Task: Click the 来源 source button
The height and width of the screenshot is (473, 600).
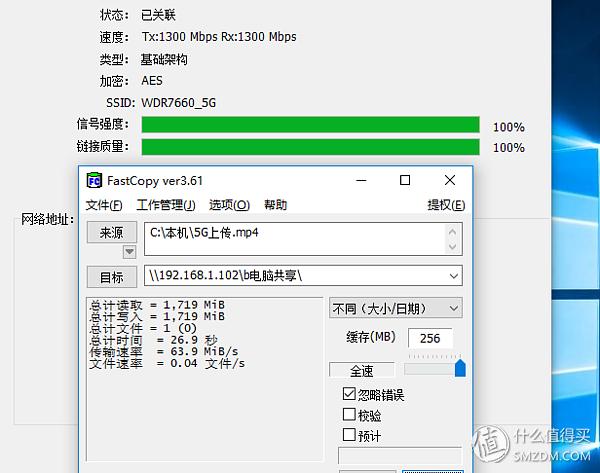Action: (x=112, y=232)
